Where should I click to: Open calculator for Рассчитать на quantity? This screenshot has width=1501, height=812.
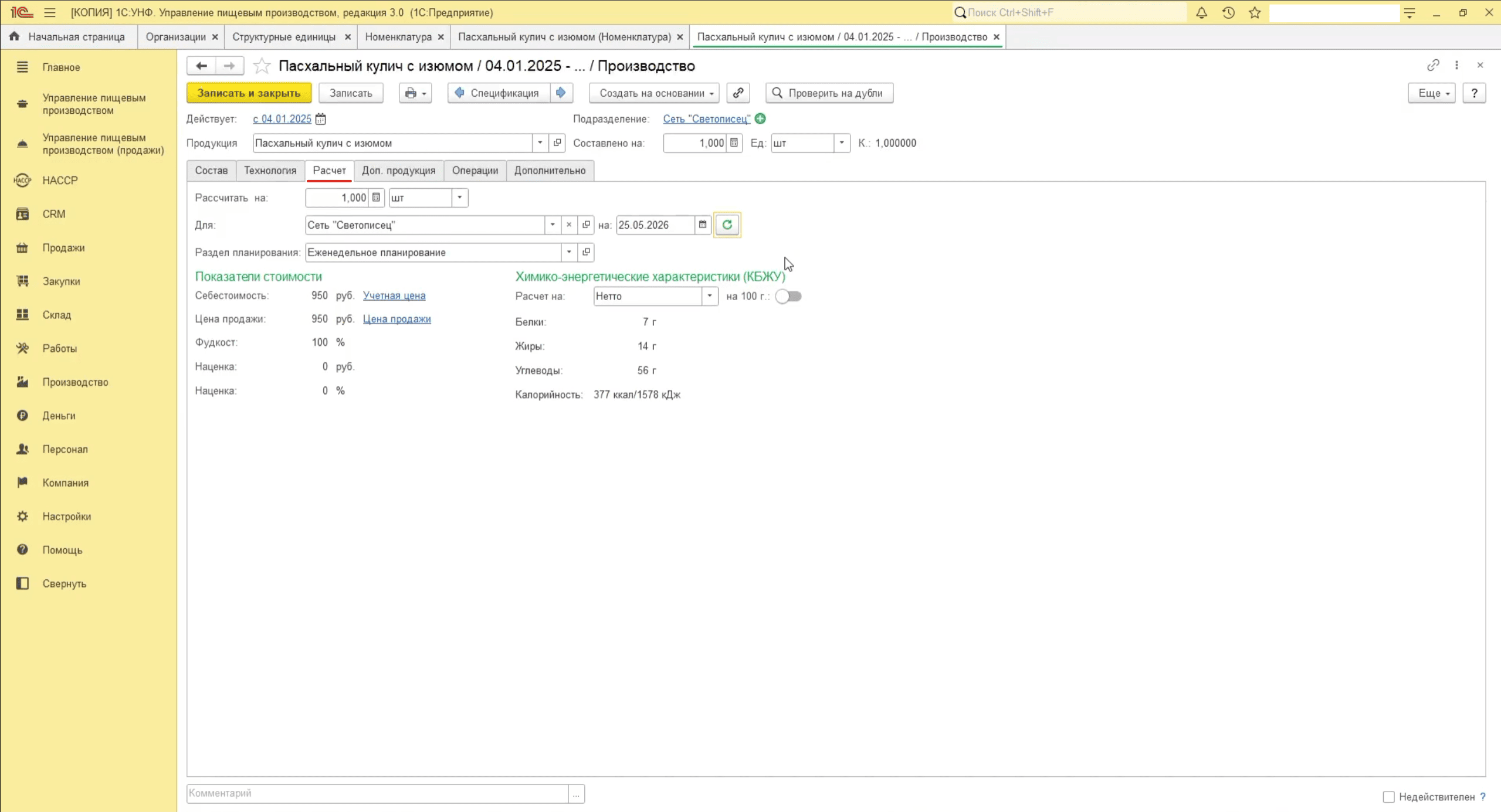pyautogui.click(x=377, y=198)
